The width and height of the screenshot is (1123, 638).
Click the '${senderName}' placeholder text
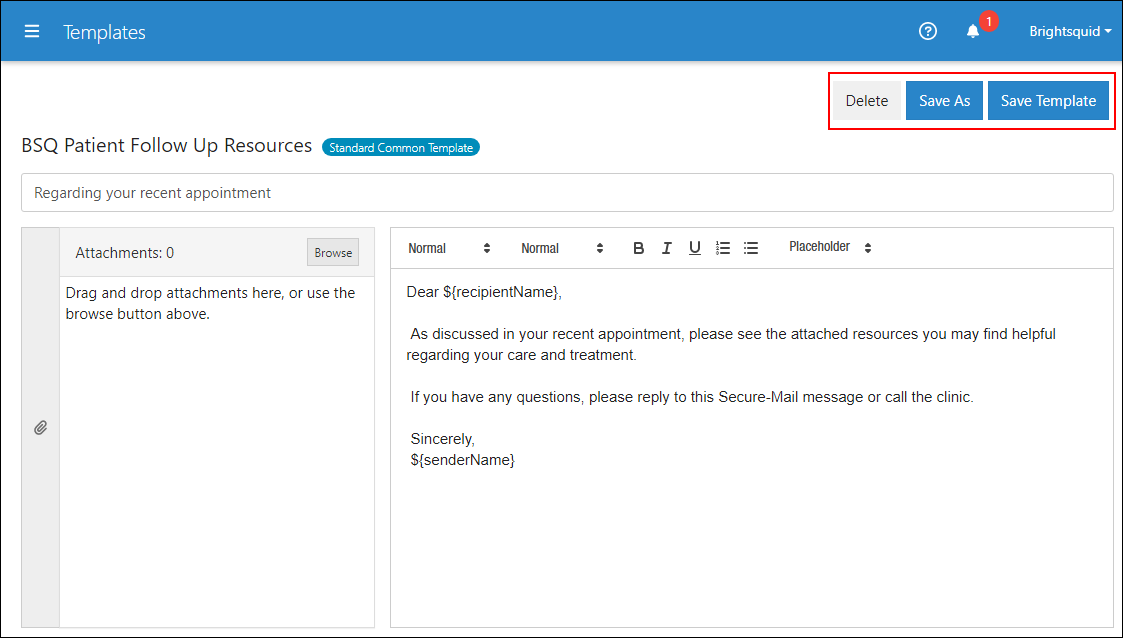tap(463, 460)
